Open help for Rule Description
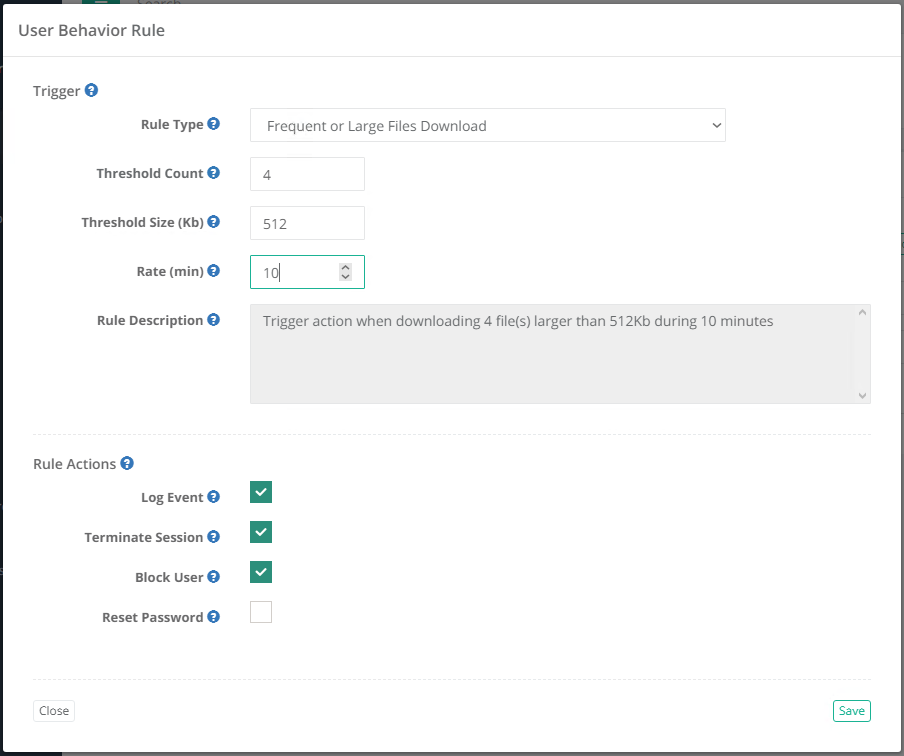 pyautogui.click(x=214, y=320)
